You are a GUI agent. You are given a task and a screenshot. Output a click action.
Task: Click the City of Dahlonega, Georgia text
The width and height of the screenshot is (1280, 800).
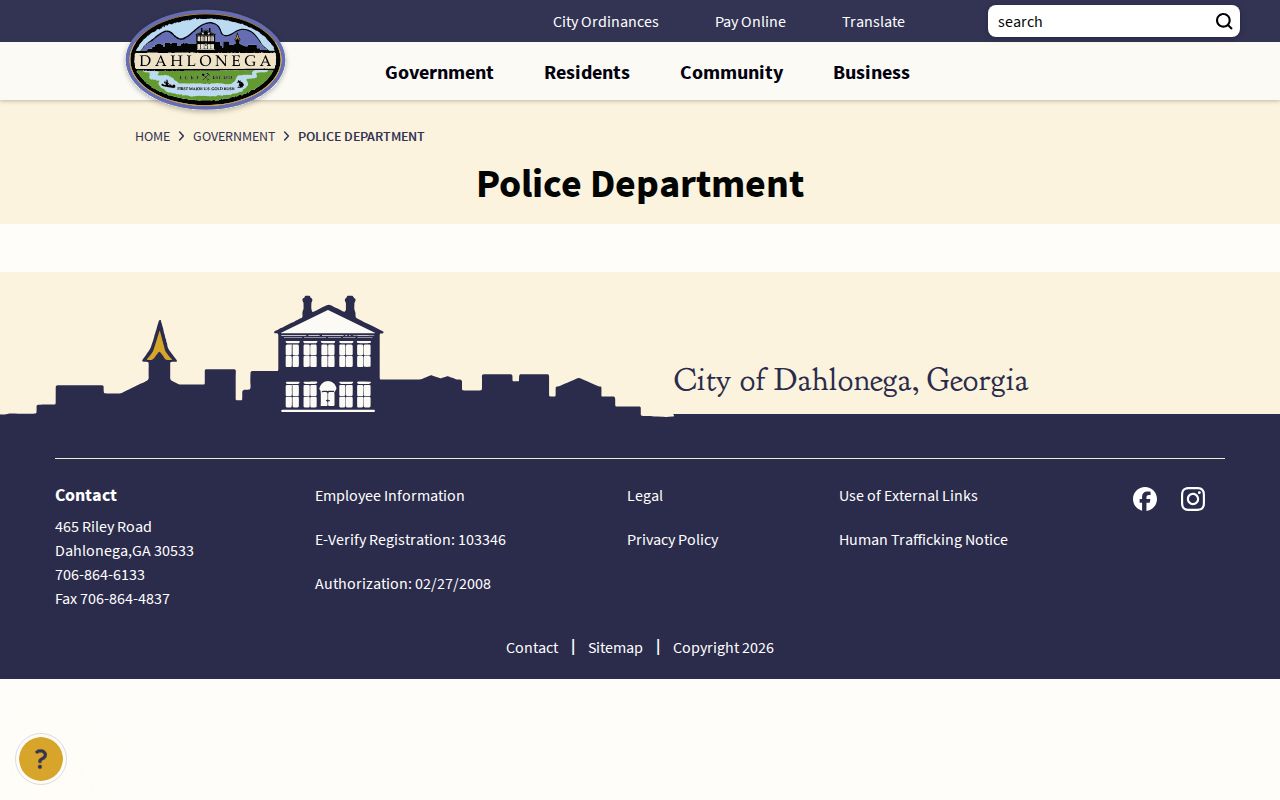[x=851, y=380]
